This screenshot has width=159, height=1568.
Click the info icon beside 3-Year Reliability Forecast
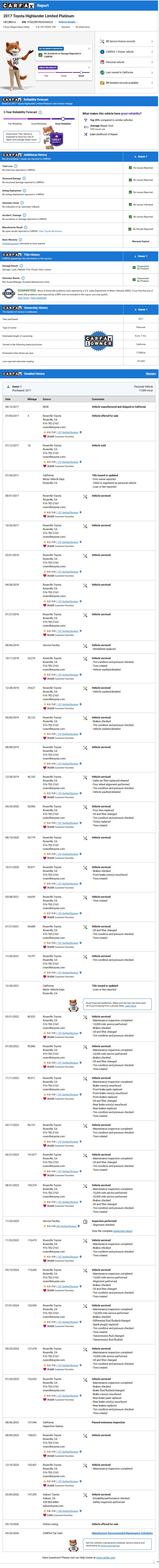tap(40, 112)
